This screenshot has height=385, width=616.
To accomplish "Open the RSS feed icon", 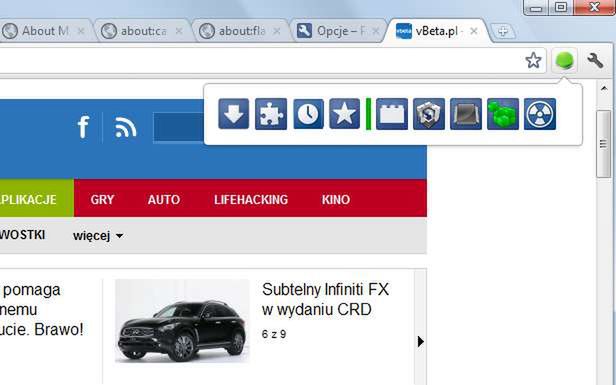I will 125,127.
